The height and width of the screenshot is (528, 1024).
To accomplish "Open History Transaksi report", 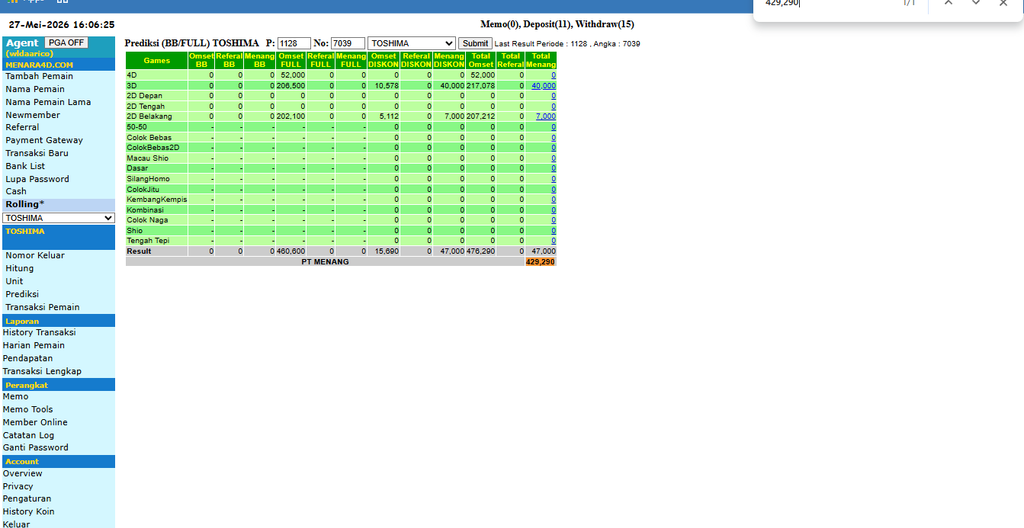I will click(39, 333).
